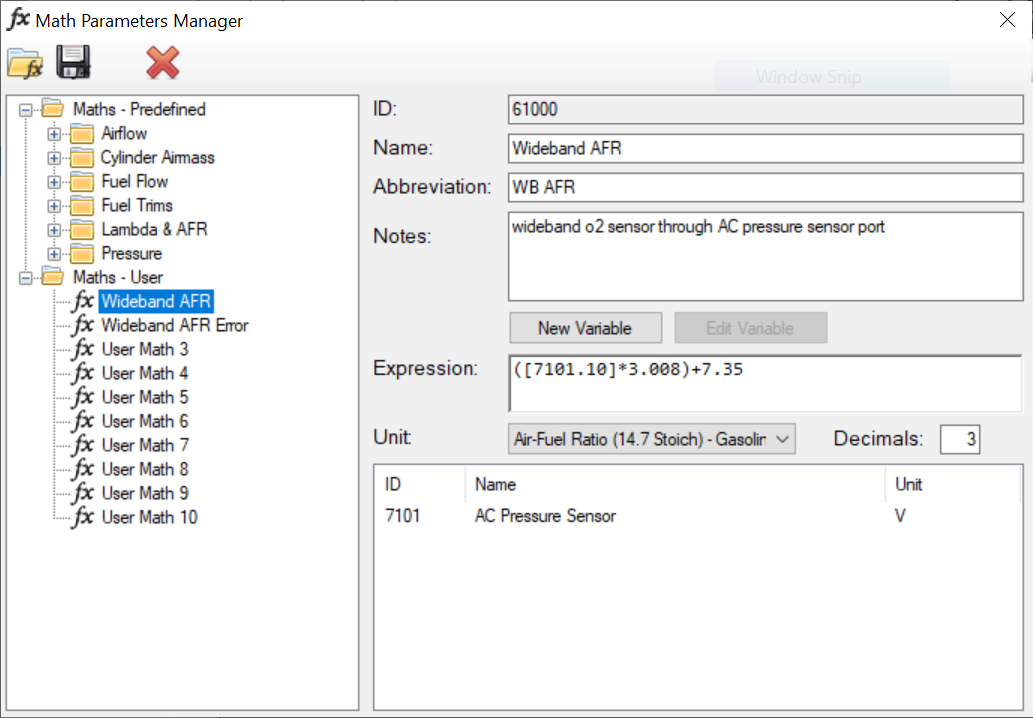Collapse the Maths - User node
The width and height of the screenshot is (1033, 718).
[x=25, y=278]
